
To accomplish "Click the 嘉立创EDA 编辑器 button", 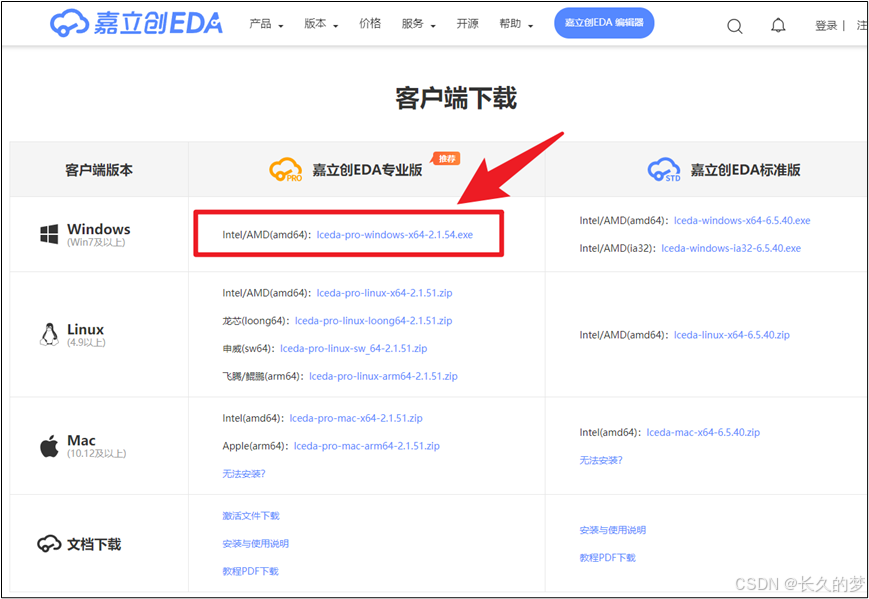I will [604, 23].
